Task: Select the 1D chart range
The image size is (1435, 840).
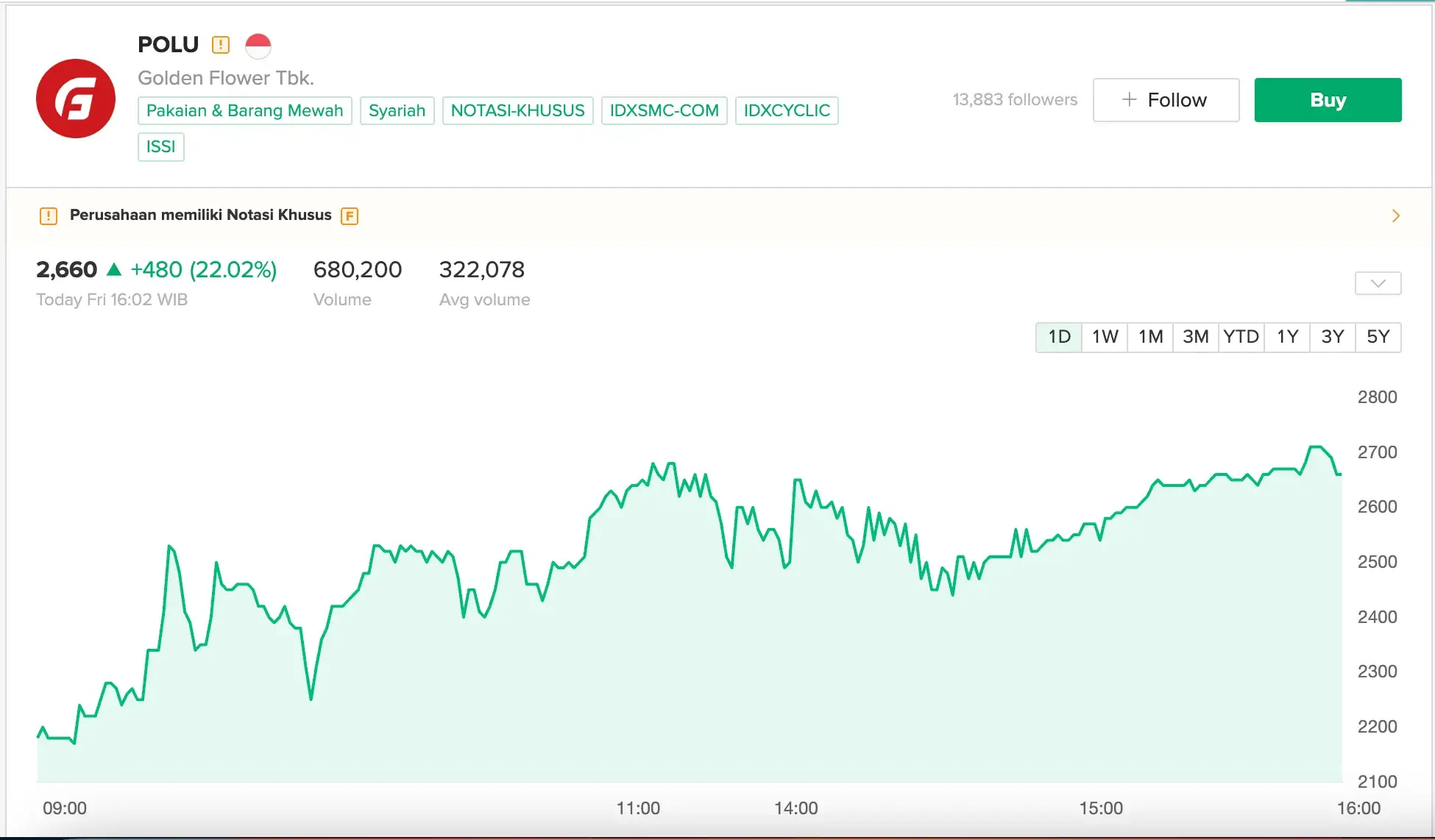Action: point(1059,337)
